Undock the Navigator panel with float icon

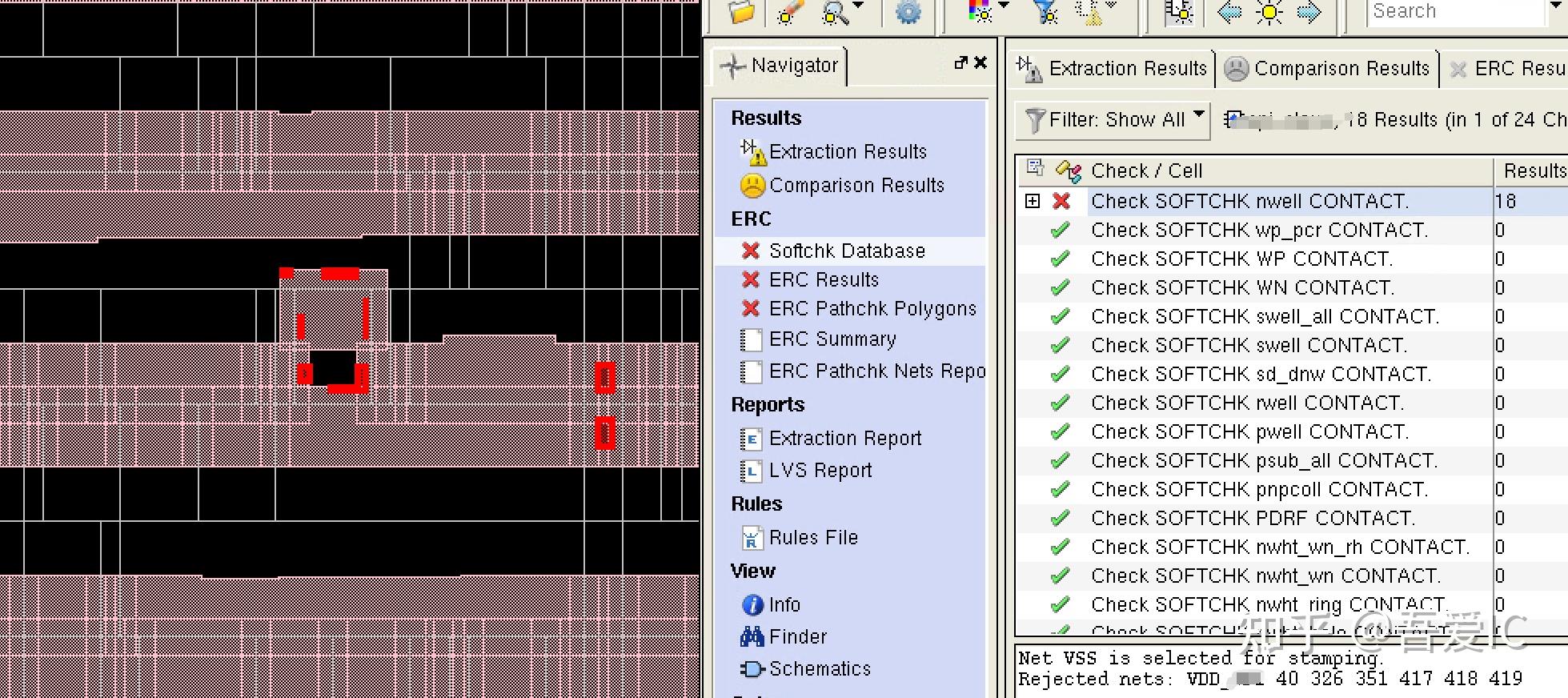(960, 62)
